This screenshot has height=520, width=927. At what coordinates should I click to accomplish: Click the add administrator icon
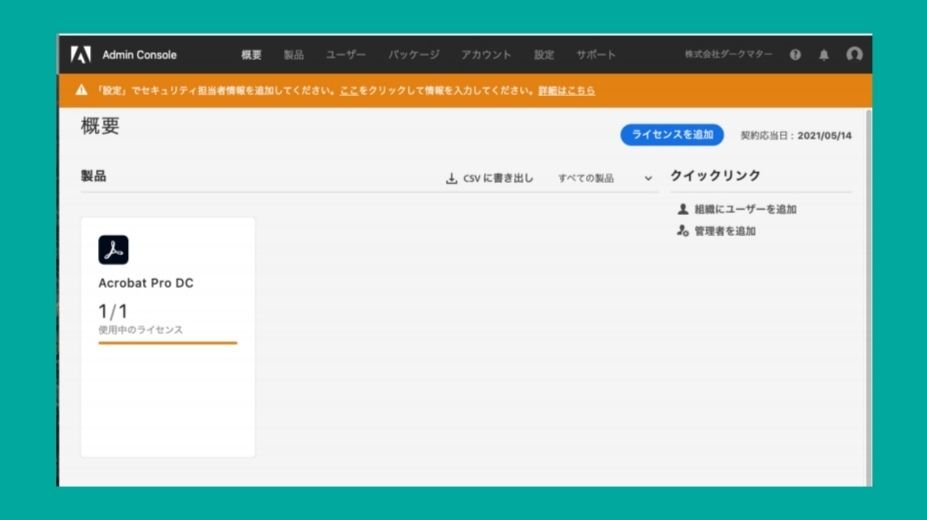point(683,231)
